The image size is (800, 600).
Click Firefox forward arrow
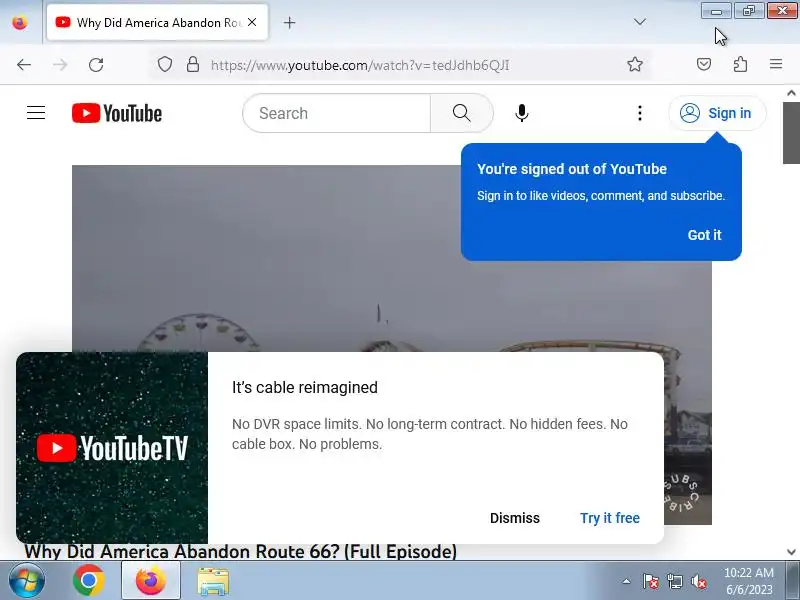60,65
